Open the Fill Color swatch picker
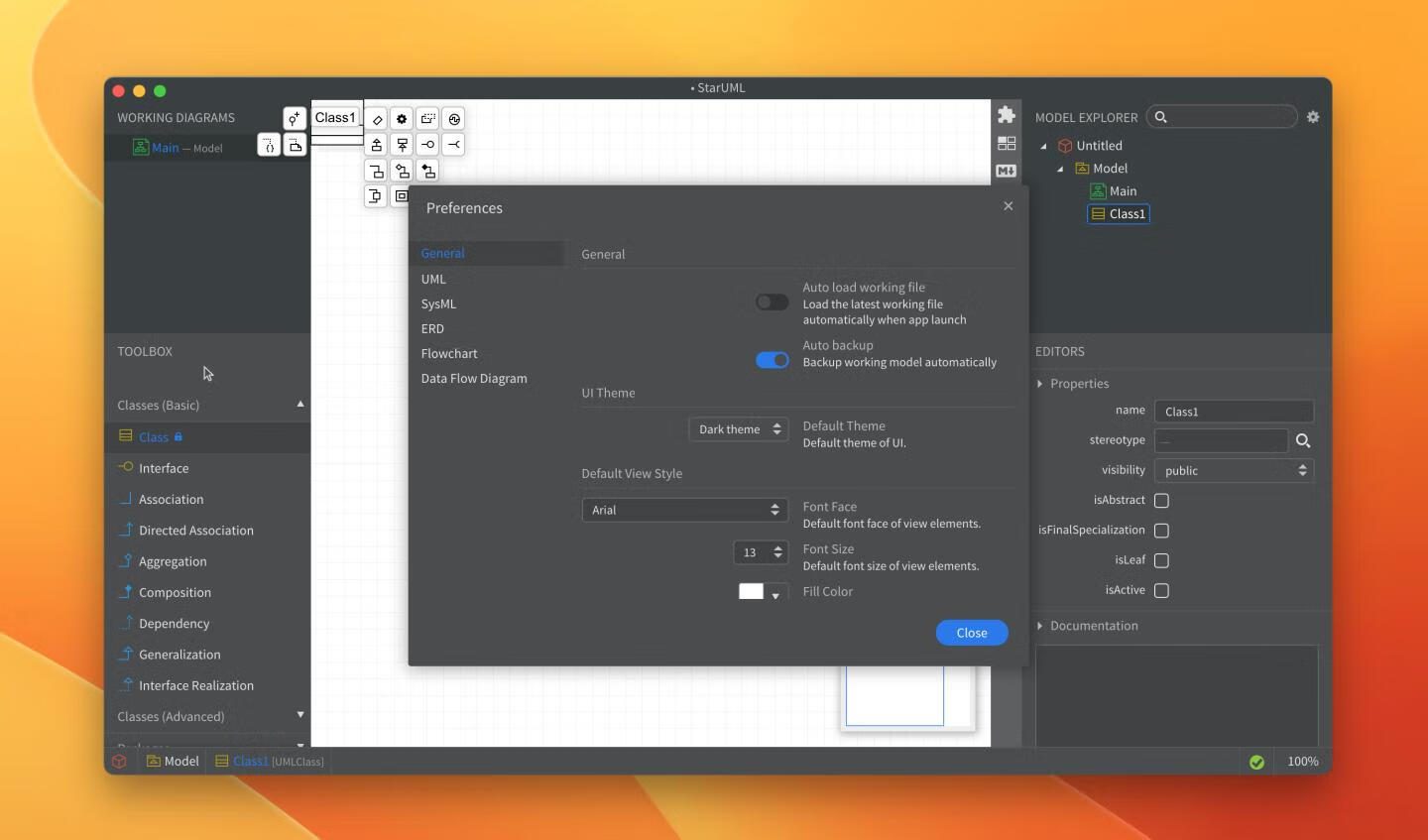Viewport: 1428px width, 840px height. (x=760, y=592)
